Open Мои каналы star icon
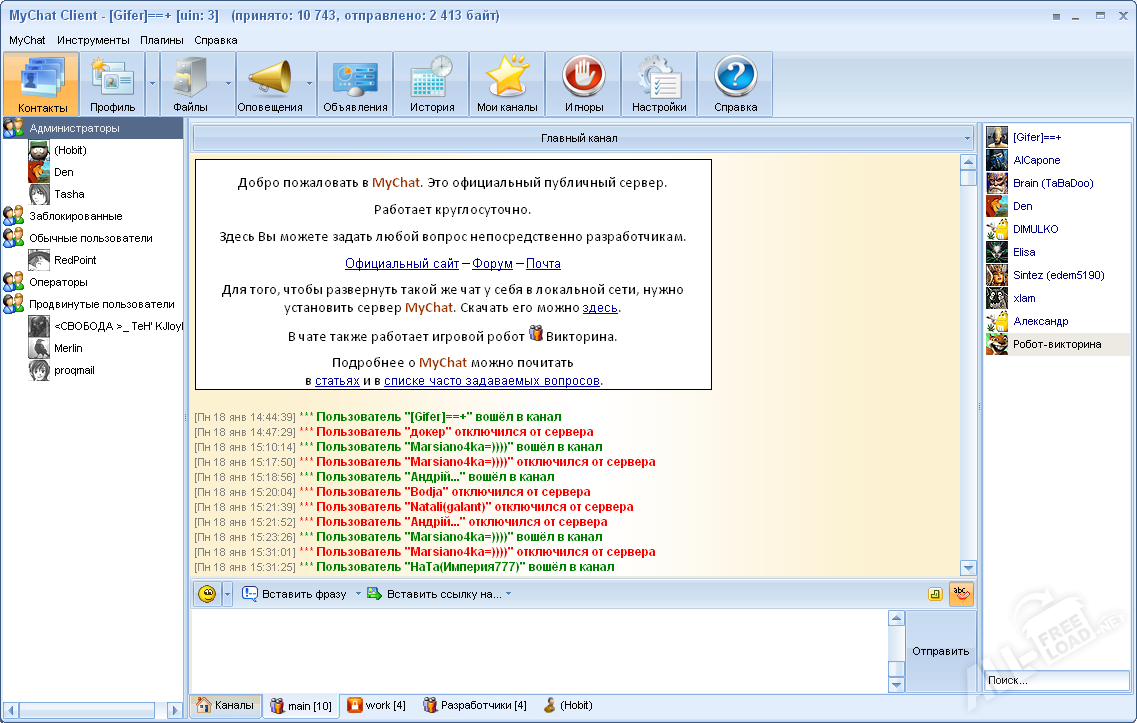The height and width of the screenshot is (723, 1137). [x=507, y=84]
